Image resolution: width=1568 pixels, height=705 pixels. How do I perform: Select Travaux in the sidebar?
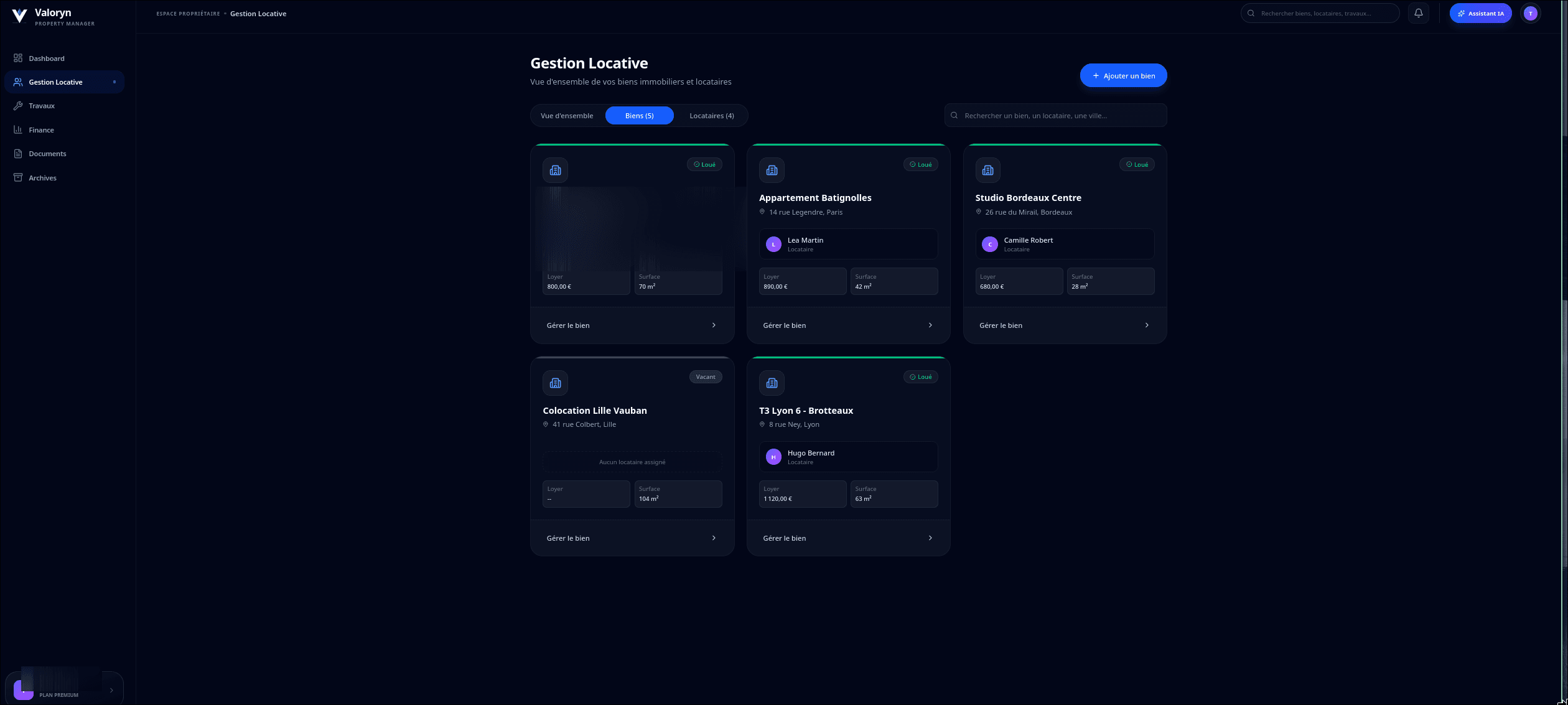point(42,105)
